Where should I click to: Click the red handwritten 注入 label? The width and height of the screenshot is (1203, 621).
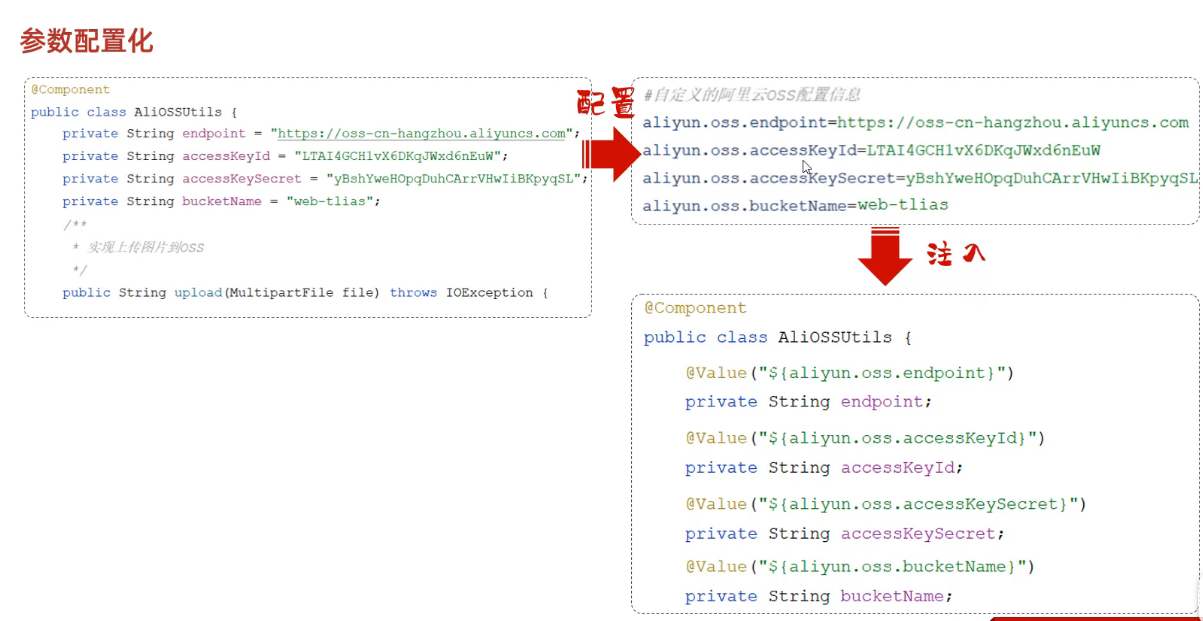pos(956,254)
